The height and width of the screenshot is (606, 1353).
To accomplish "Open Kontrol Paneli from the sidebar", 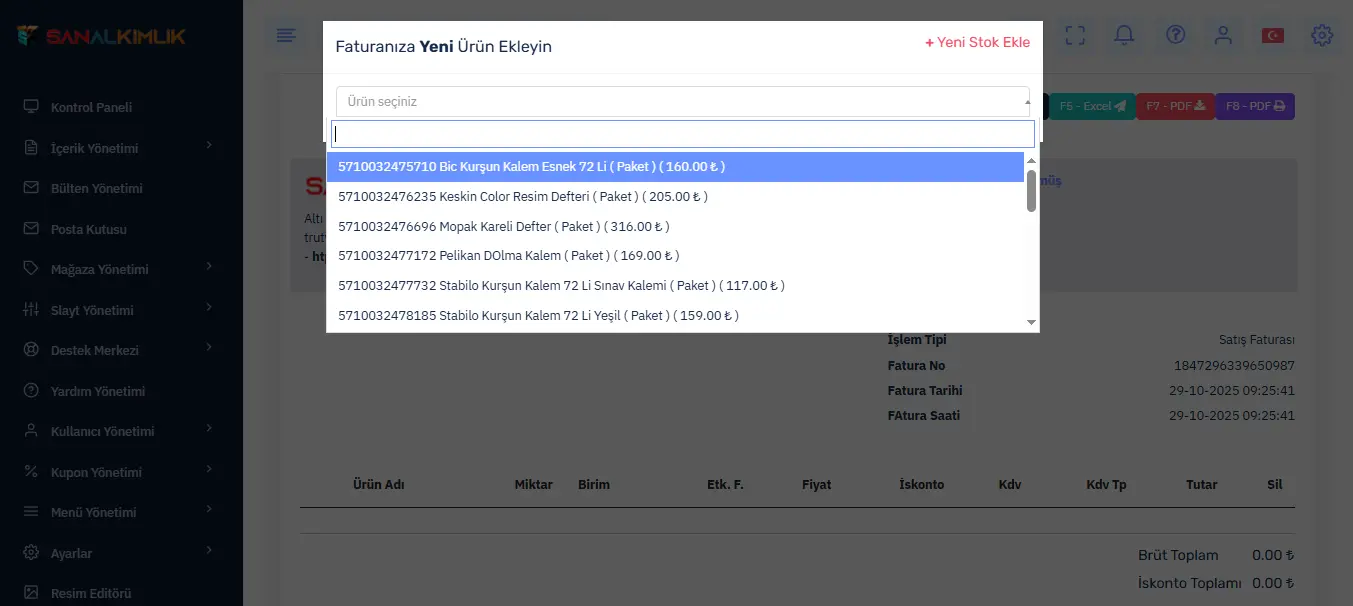I will coord(91,107).
